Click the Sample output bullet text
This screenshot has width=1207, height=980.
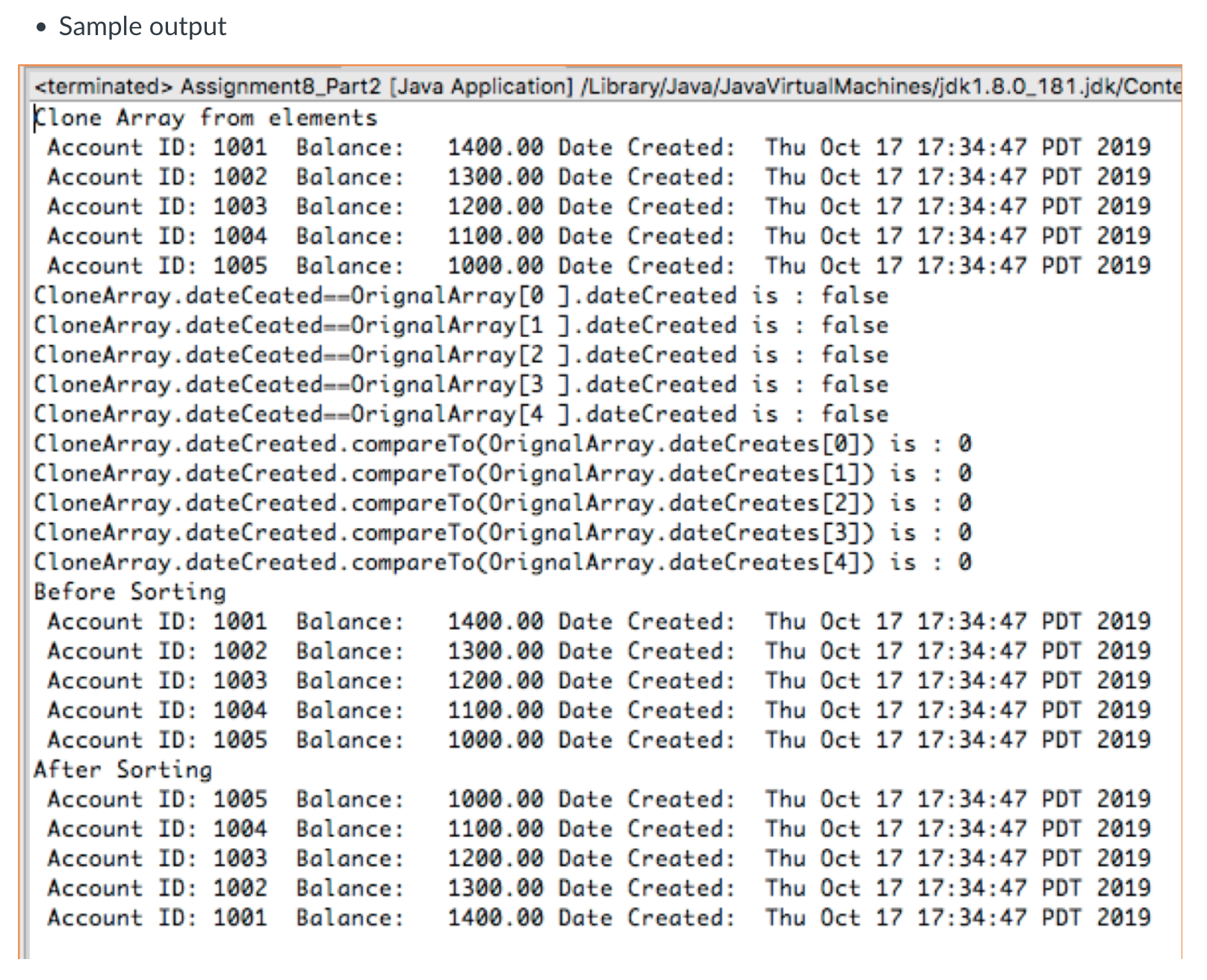pyautogui.click(x=141, y=25)
